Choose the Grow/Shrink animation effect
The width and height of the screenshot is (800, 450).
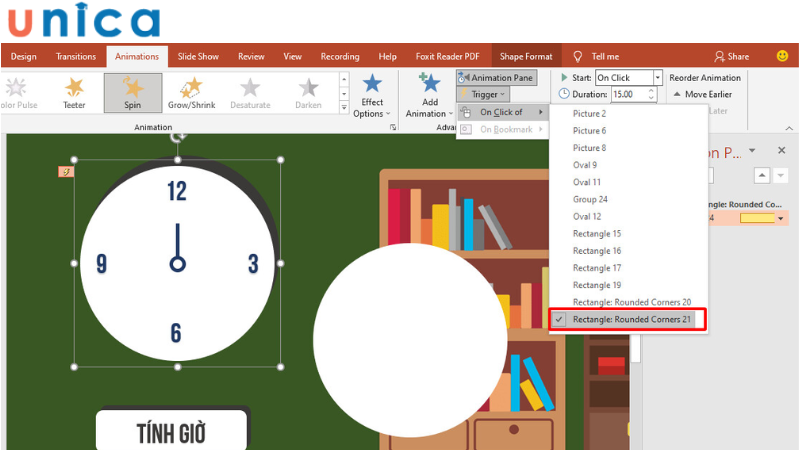click(x=191, y=93)
